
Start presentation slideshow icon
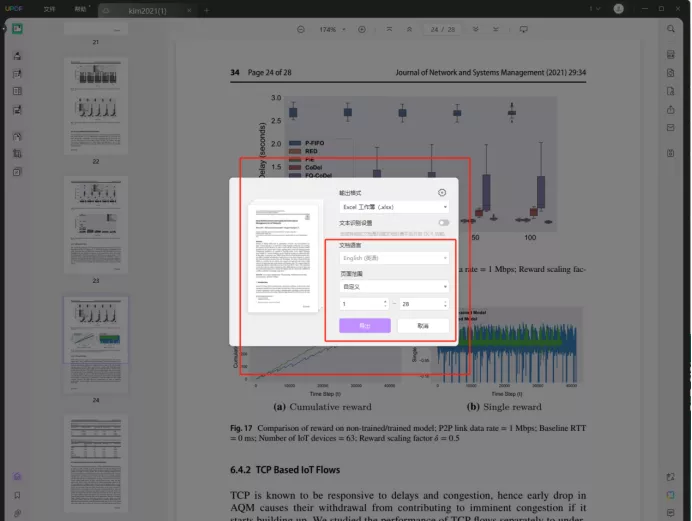click(x=523, y=30)
